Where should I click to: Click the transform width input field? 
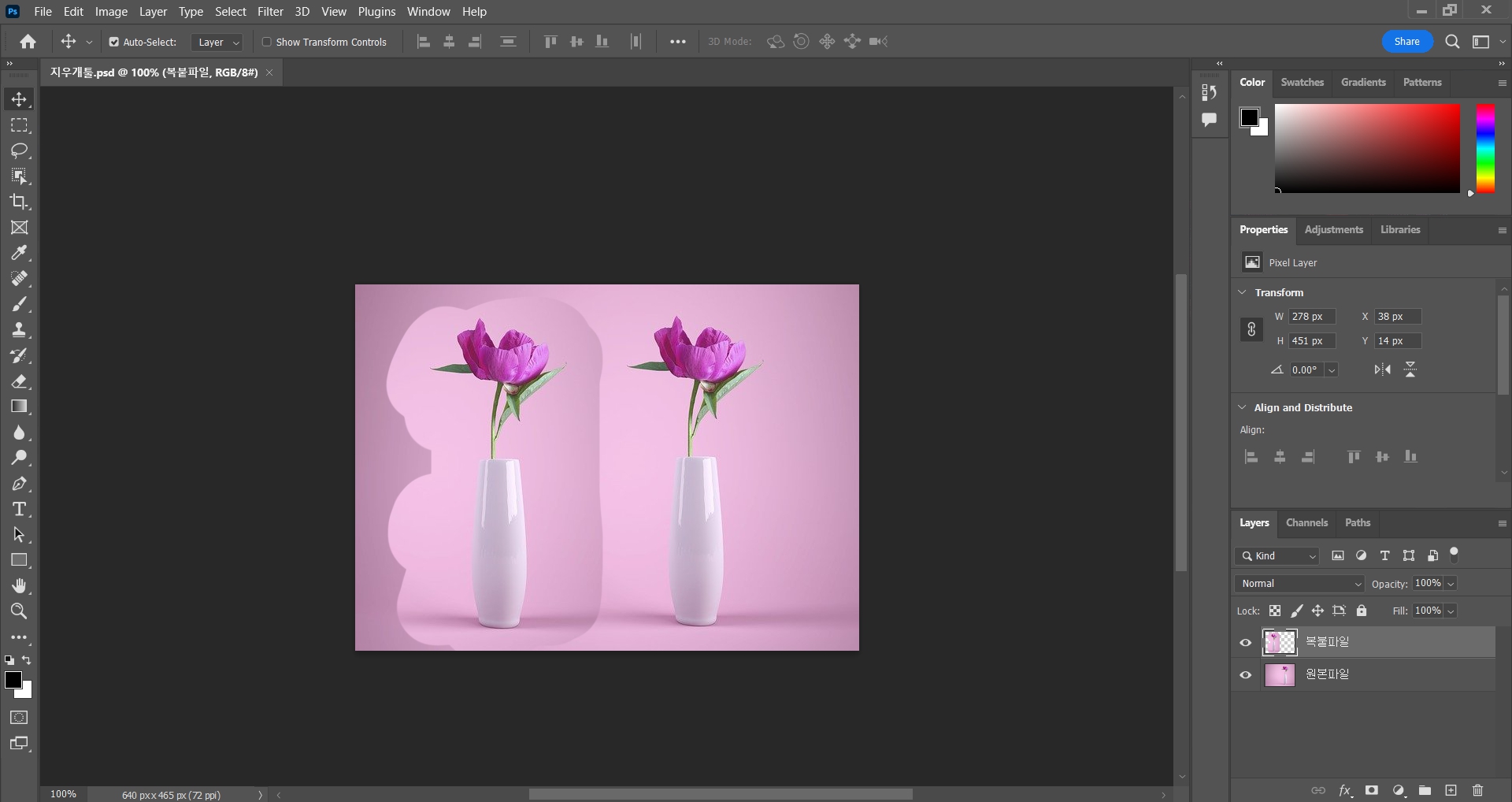click(x=1311, y=317)
